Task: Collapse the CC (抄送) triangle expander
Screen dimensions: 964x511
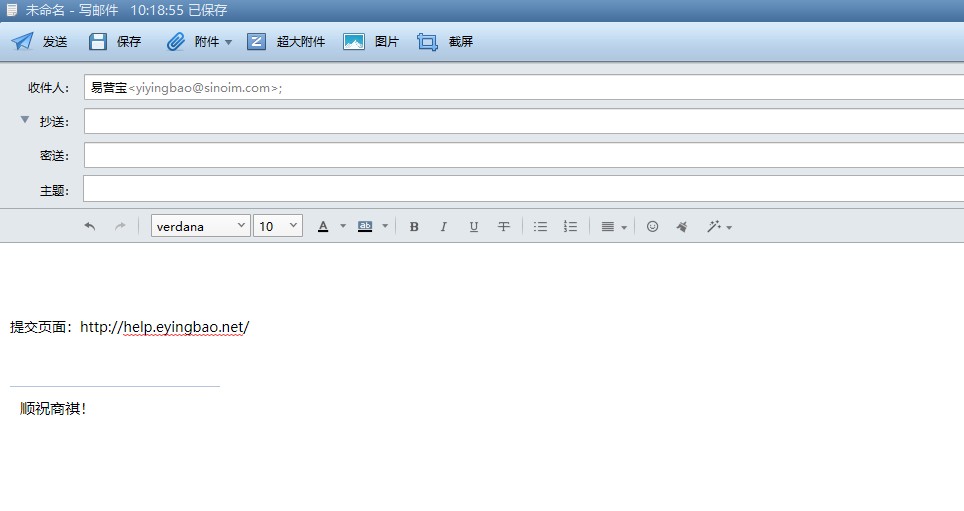Action: point(25,120)
